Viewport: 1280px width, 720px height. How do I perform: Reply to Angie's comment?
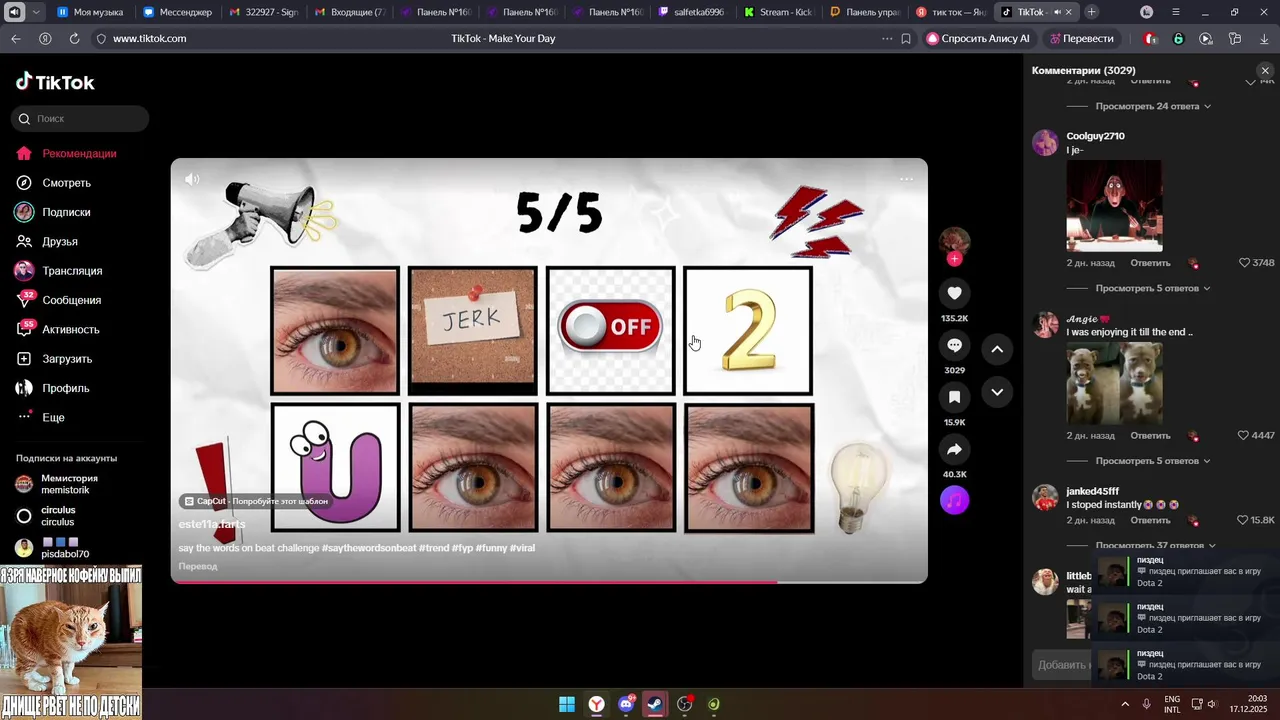[1150, 436]
